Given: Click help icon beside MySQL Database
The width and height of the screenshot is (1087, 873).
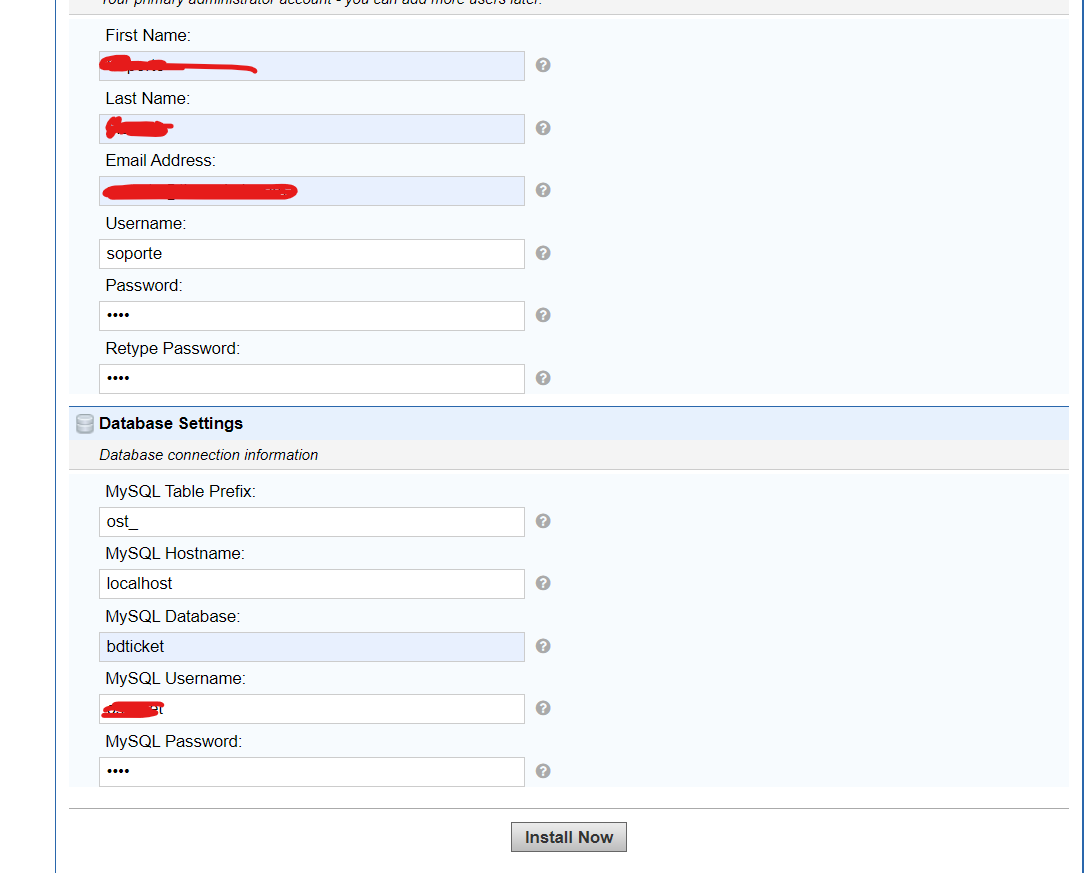Looking at the screenshot, I should (x=543, y=646).
